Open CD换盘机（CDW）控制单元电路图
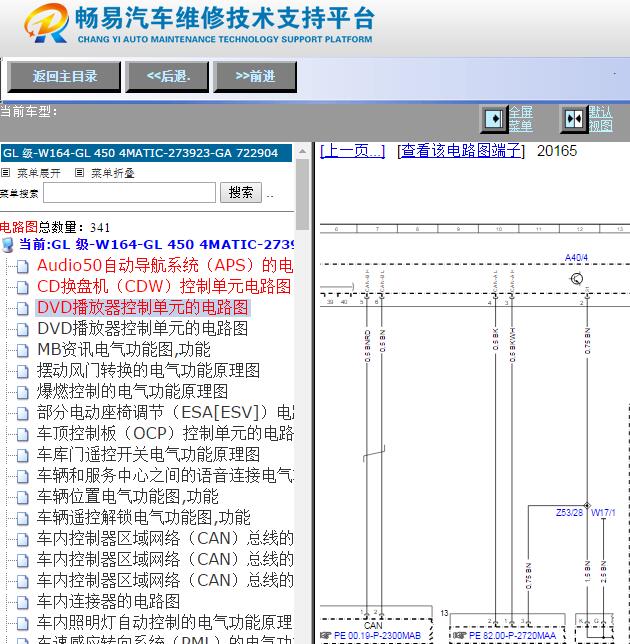The width and height of the screenshot is (630, 644). tap(164, 286)
